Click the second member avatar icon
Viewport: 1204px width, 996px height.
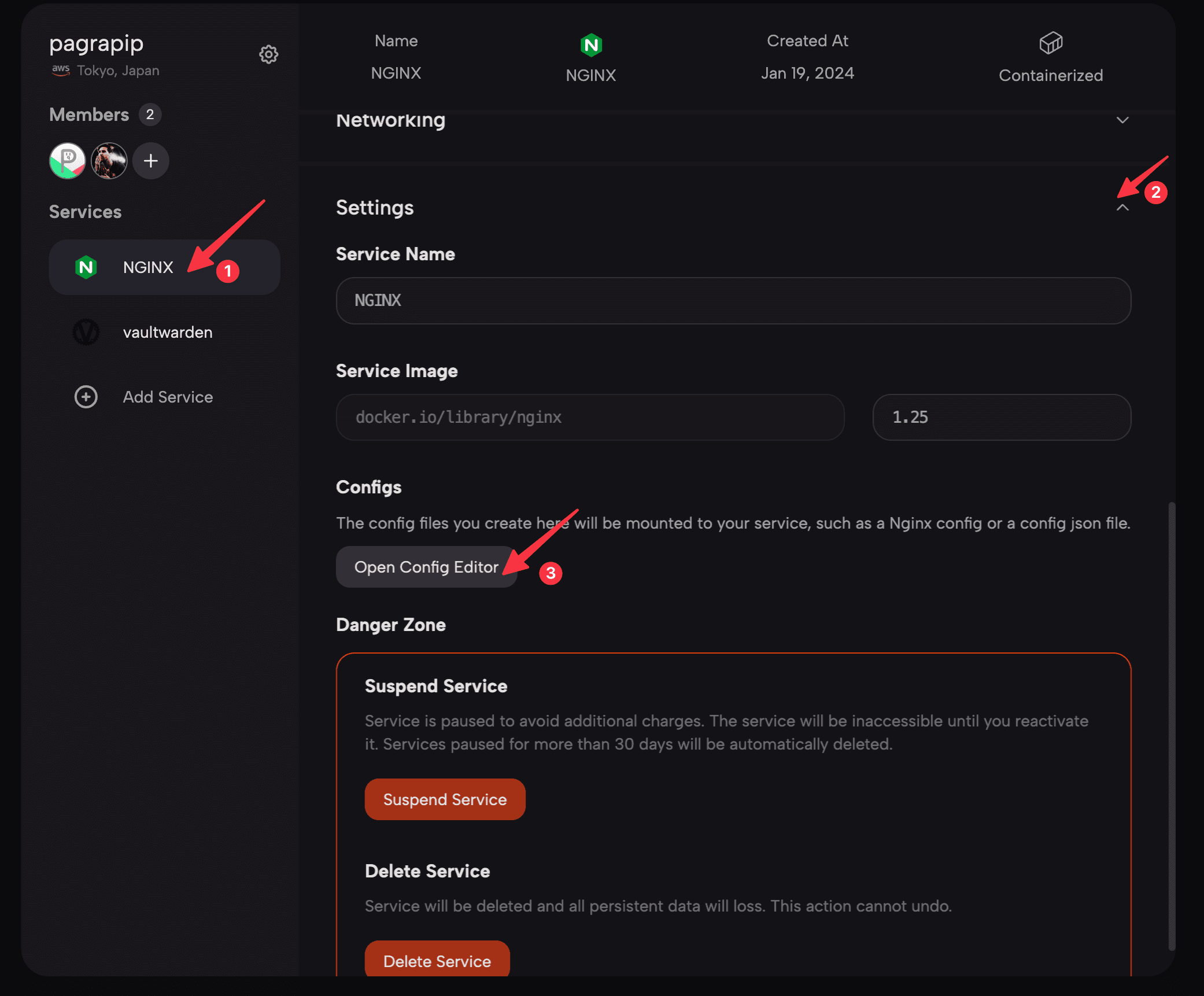(x=108, y=159)
